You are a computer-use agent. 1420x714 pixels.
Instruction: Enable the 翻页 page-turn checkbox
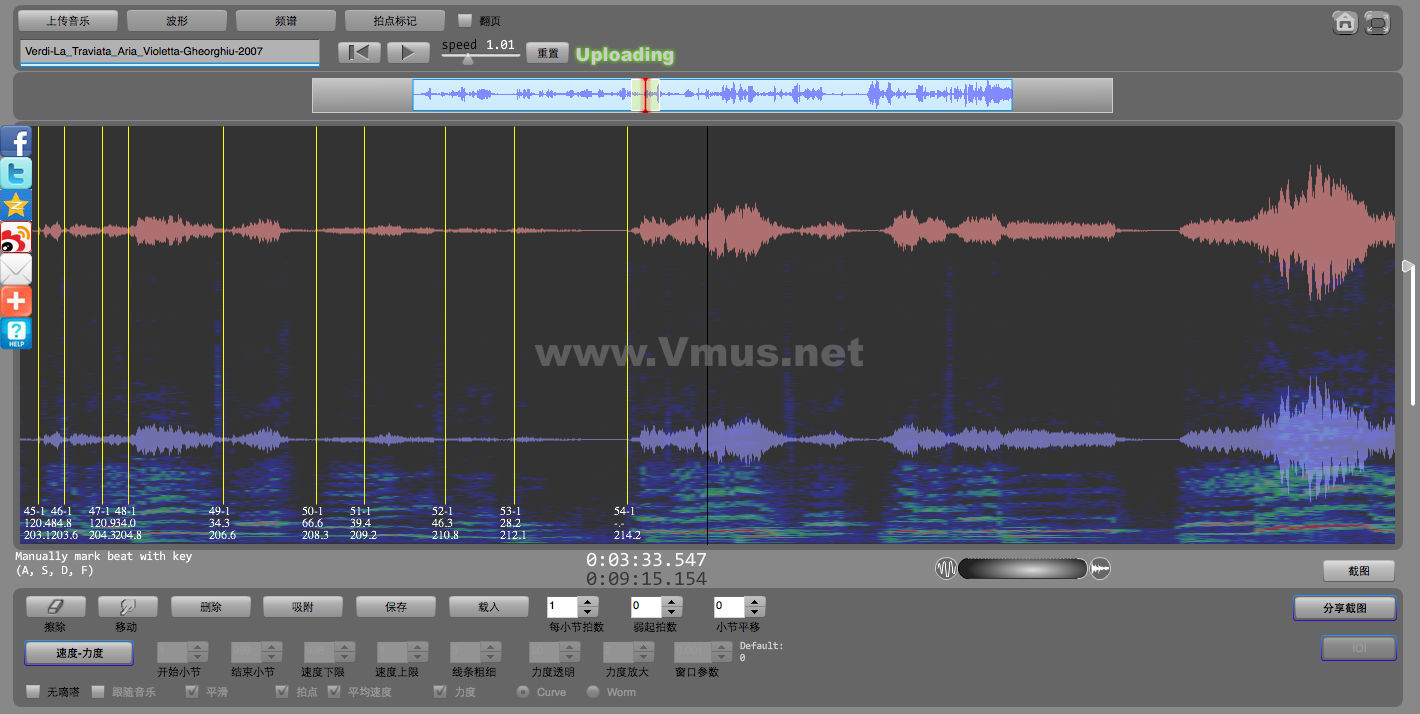tap(465, 20)
